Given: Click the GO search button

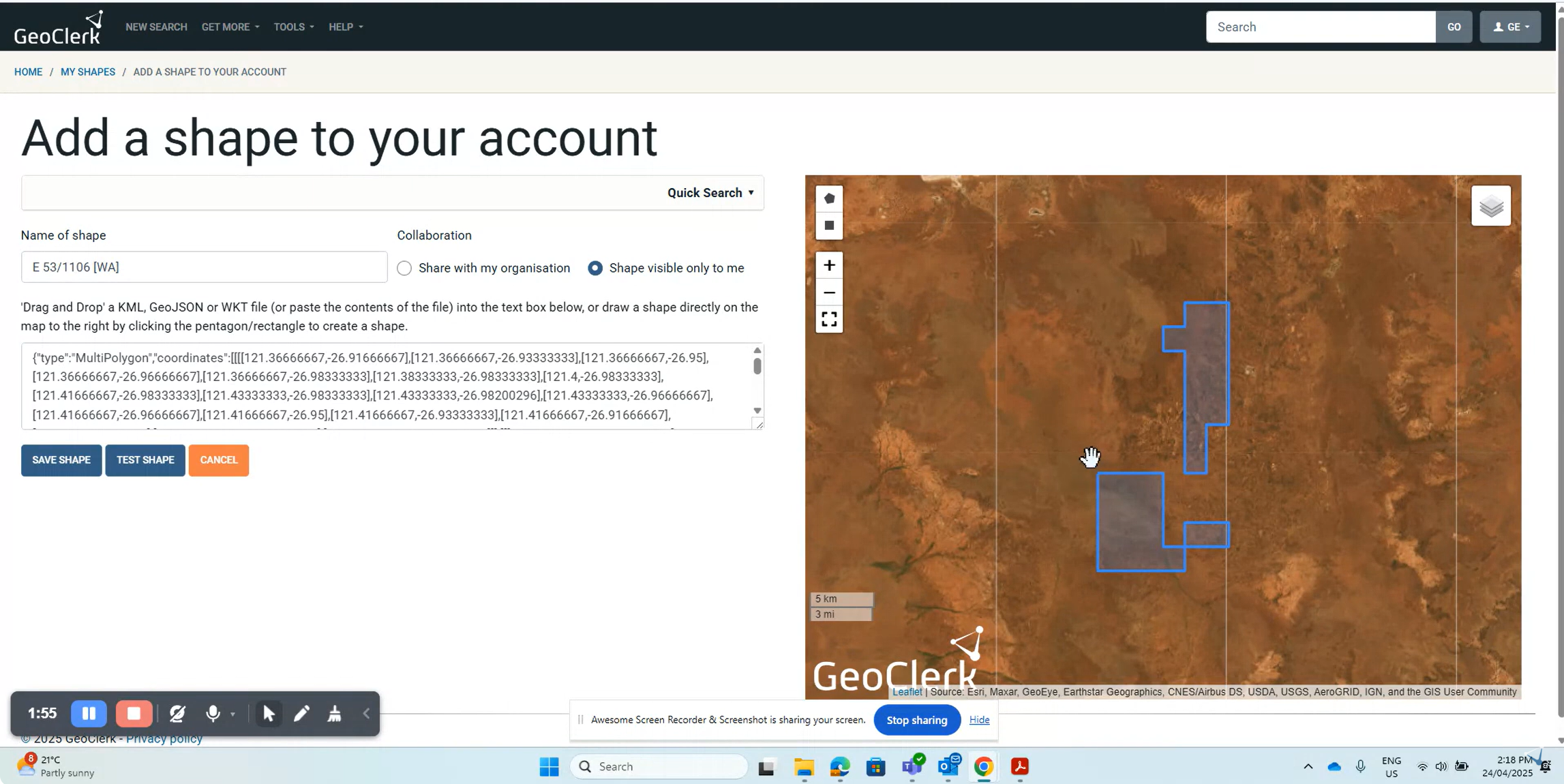Looking at the screenshot, I should point(1454,27).
